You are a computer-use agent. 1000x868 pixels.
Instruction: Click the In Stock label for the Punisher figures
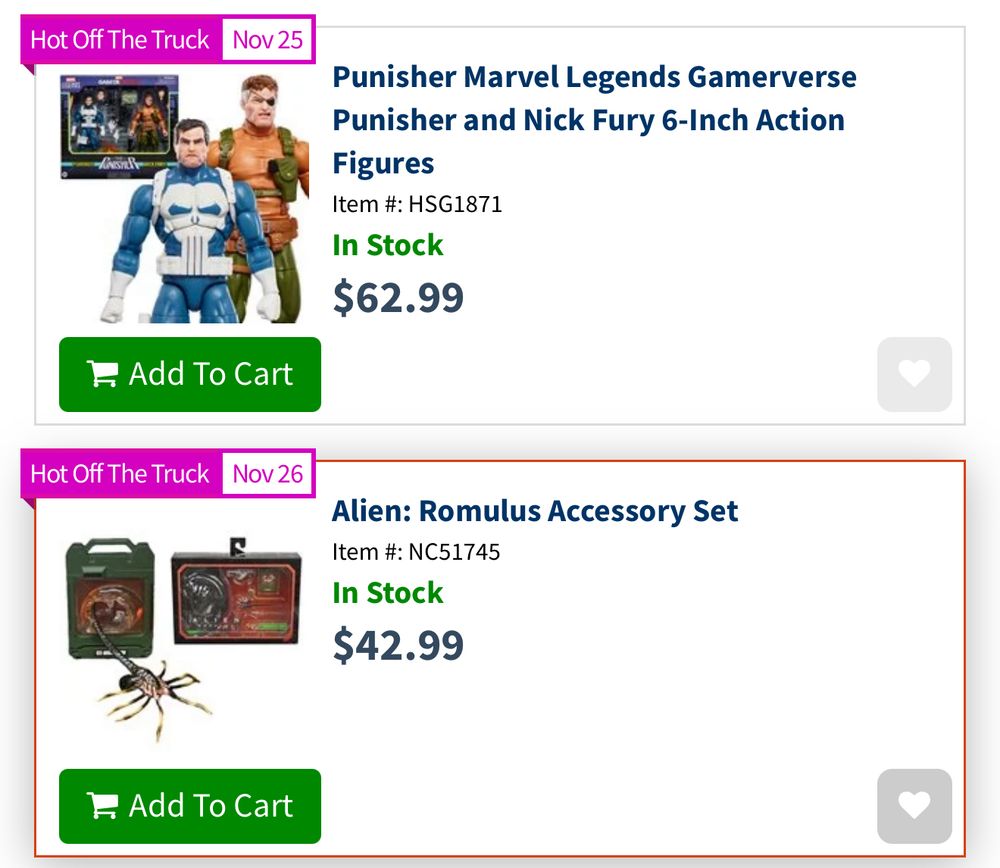(x=388, y=245)
